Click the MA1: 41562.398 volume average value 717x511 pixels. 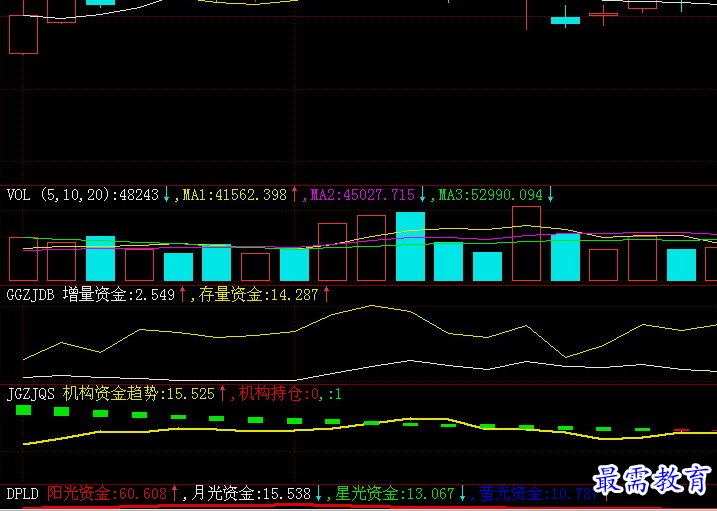pyautogui.click(x=234, y=194)
